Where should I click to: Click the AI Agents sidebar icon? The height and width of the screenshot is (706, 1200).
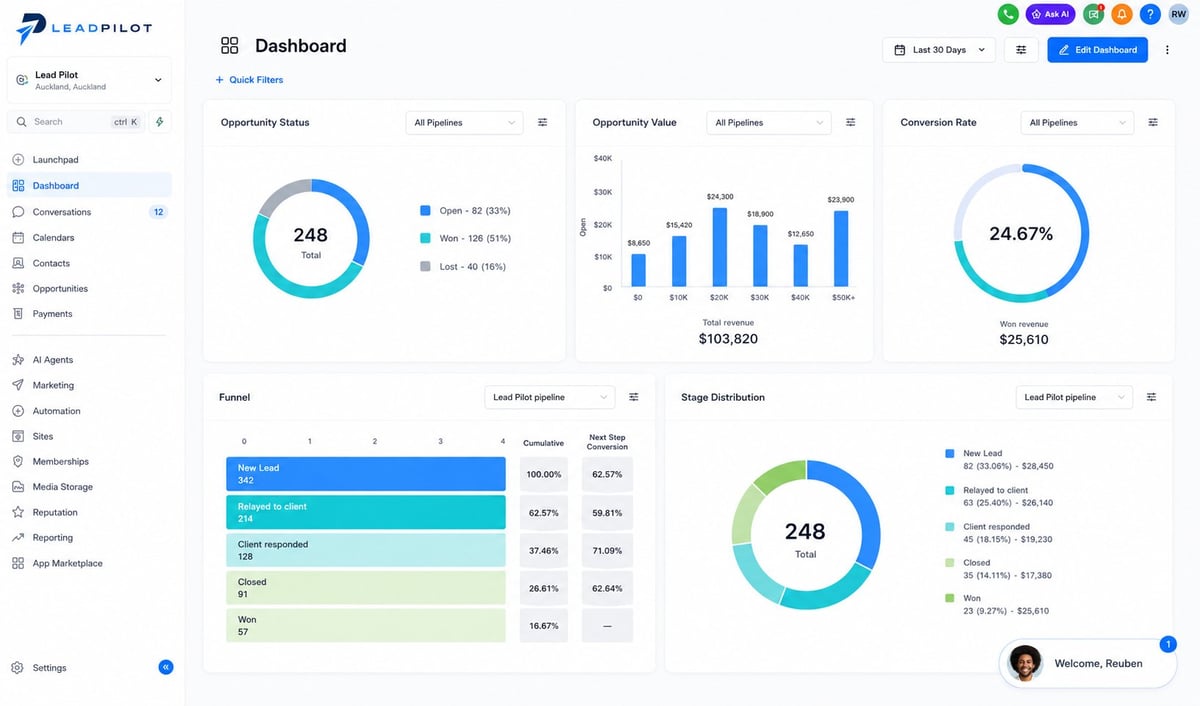click(18, 359)
